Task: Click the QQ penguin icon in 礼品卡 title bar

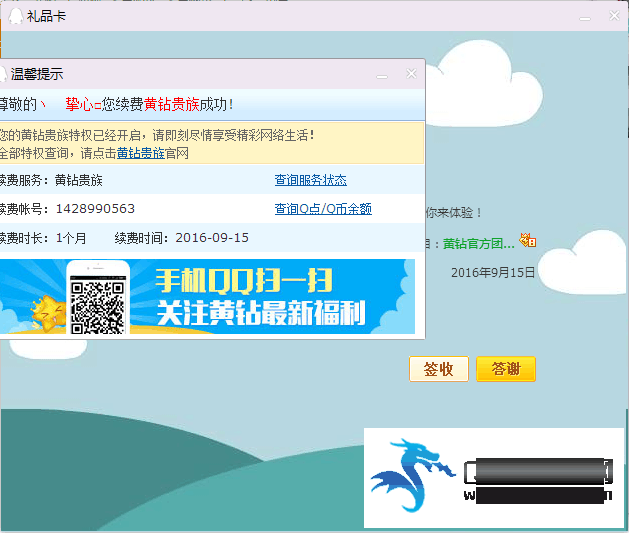Action: 16,16
